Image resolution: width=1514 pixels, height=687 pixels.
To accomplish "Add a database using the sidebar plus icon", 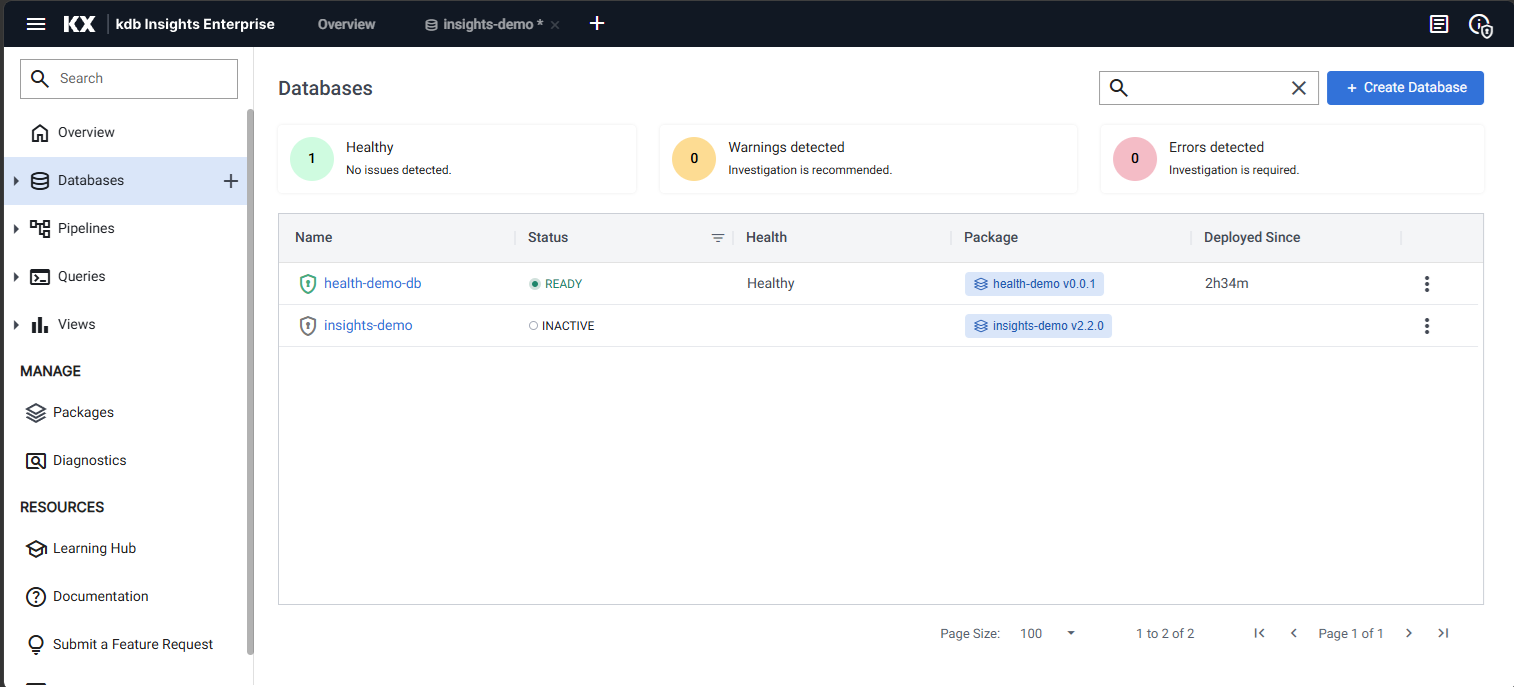I will tap(230, 181).
